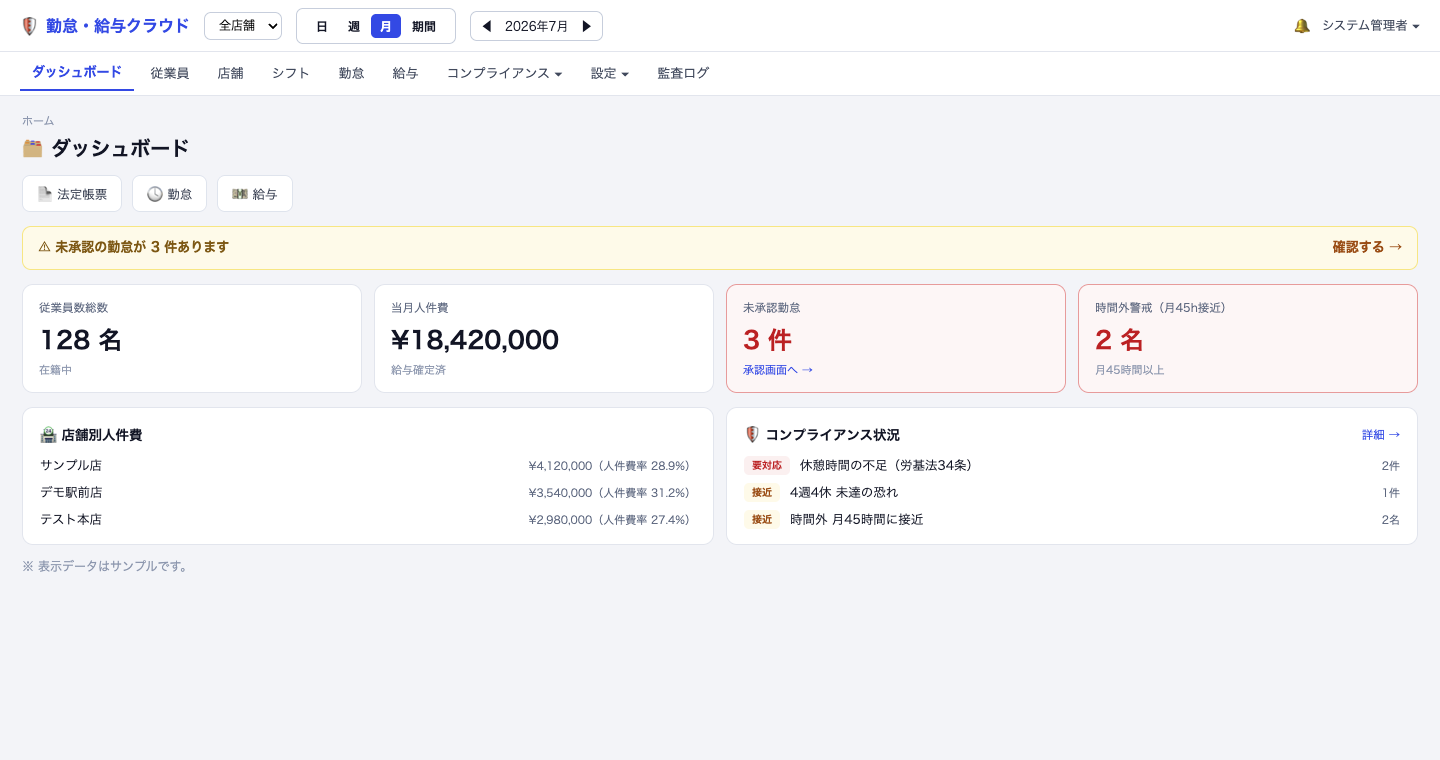Select the 期間 range view
The image size is (1440, 760).
[x=424, y=26]
